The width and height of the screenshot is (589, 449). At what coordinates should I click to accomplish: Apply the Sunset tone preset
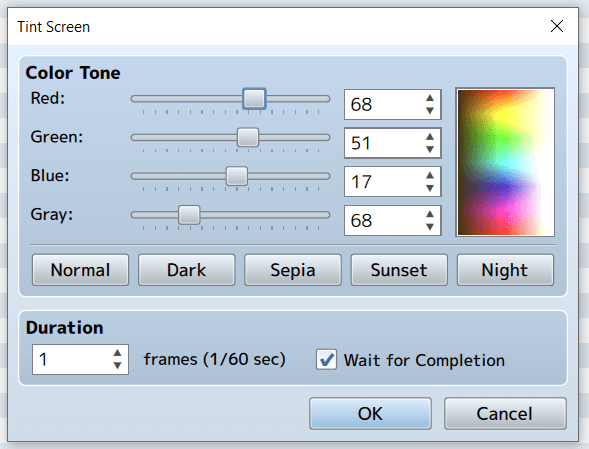399,270
